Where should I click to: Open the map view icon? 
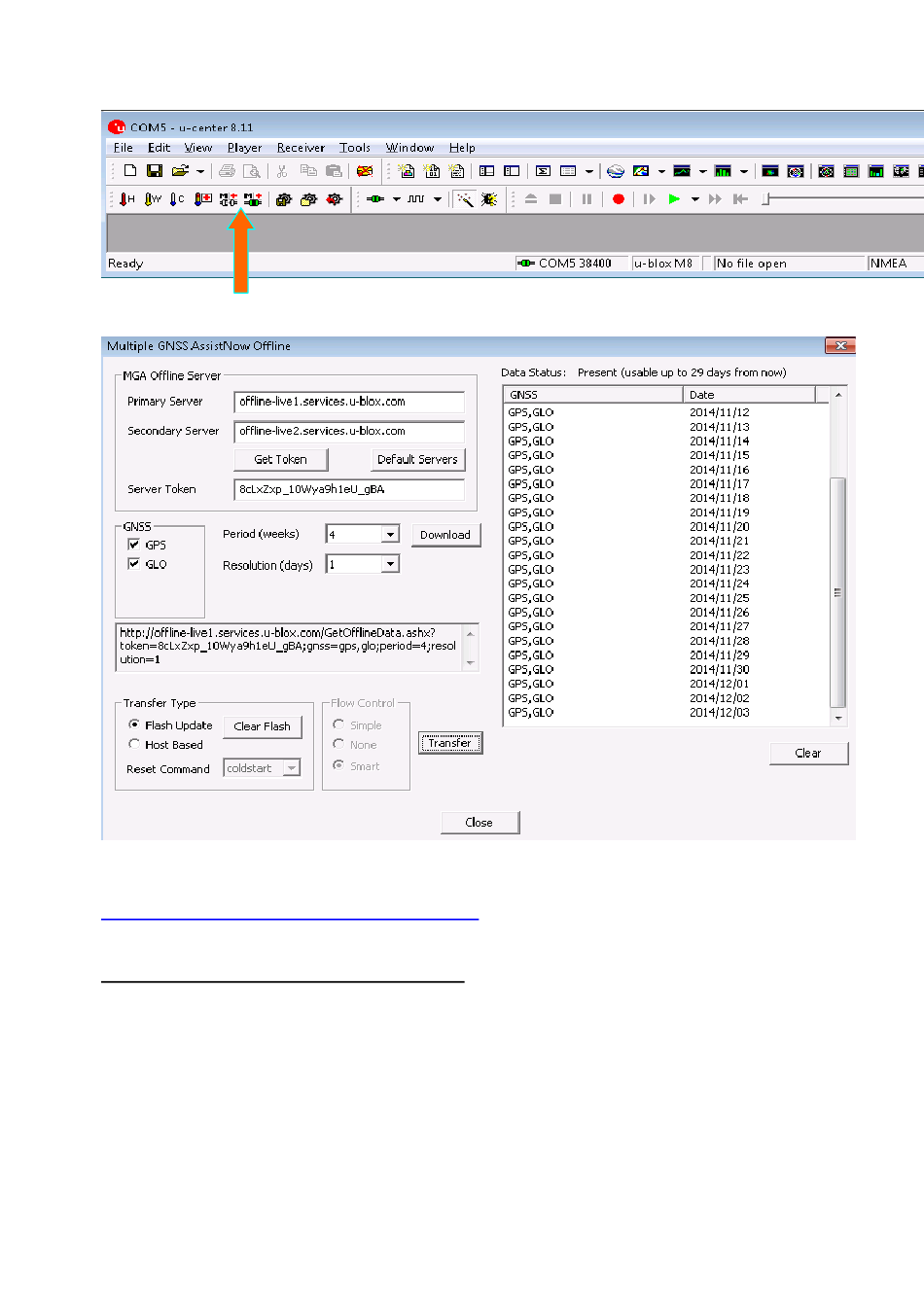(x=641, y=171)
